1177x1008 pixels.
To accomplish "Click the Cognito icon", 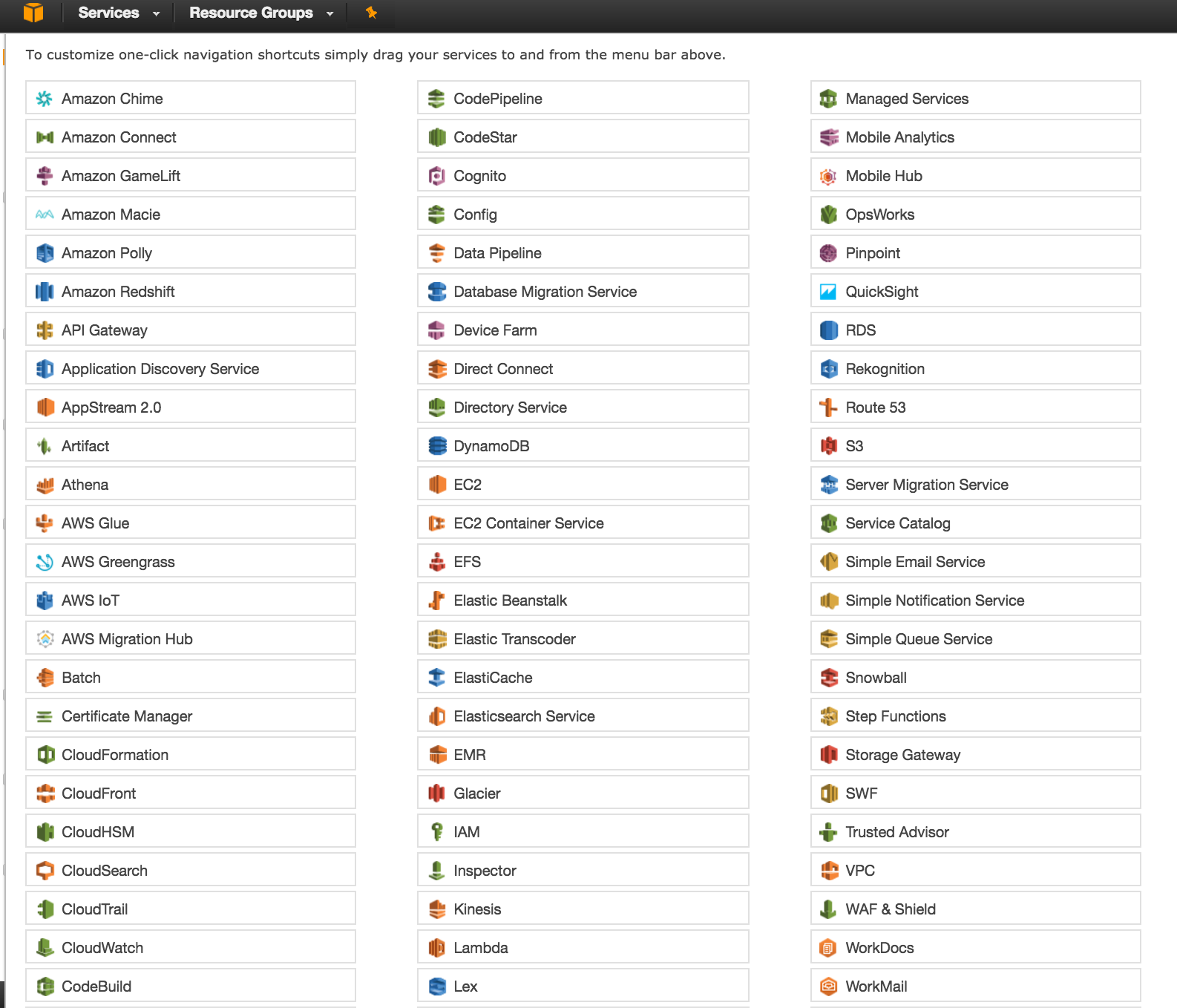I will coord(436,176).
